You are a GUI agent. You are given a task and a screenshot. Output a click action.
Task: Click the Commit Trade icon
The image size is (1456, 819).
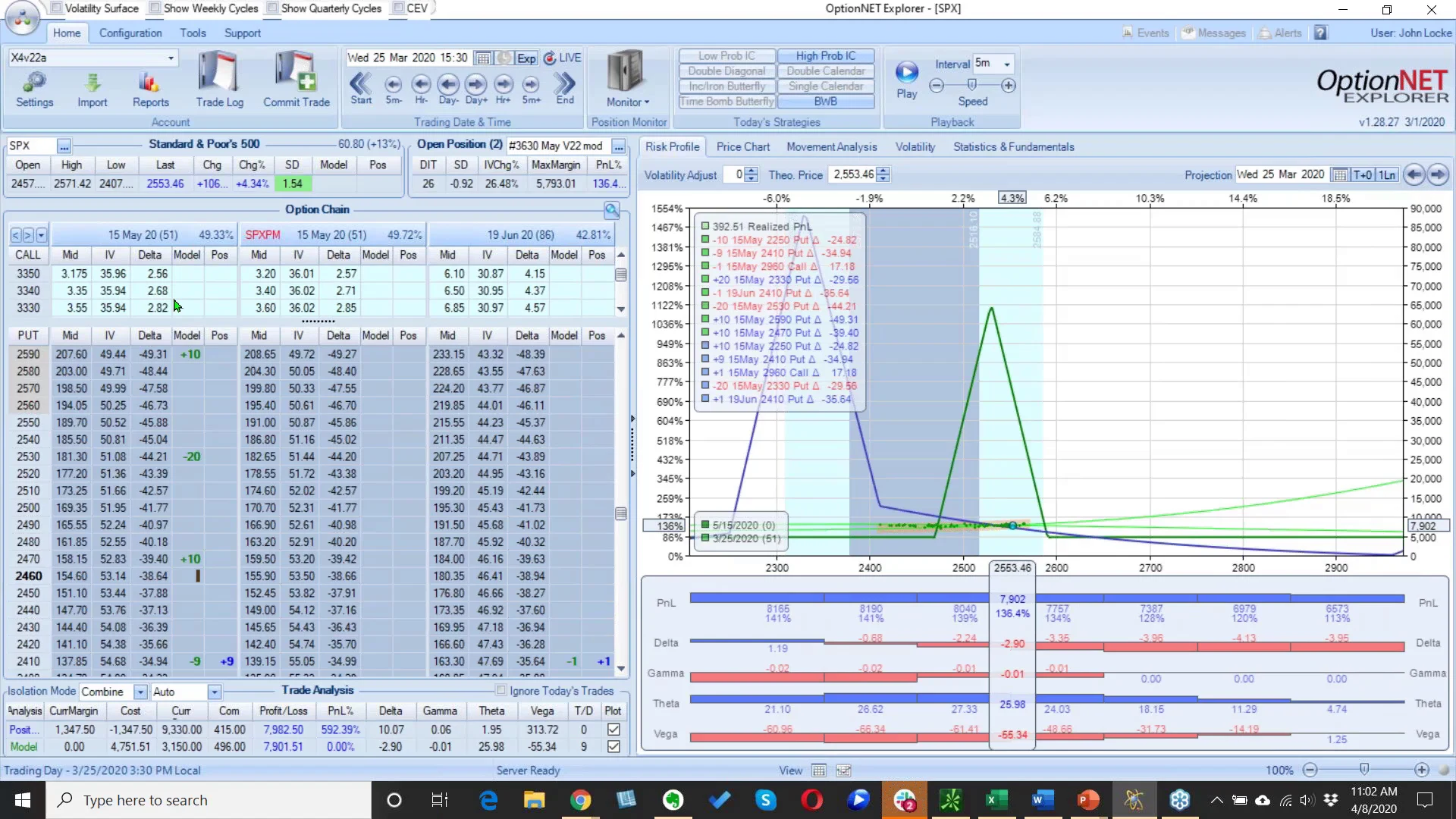coord(296,80)
